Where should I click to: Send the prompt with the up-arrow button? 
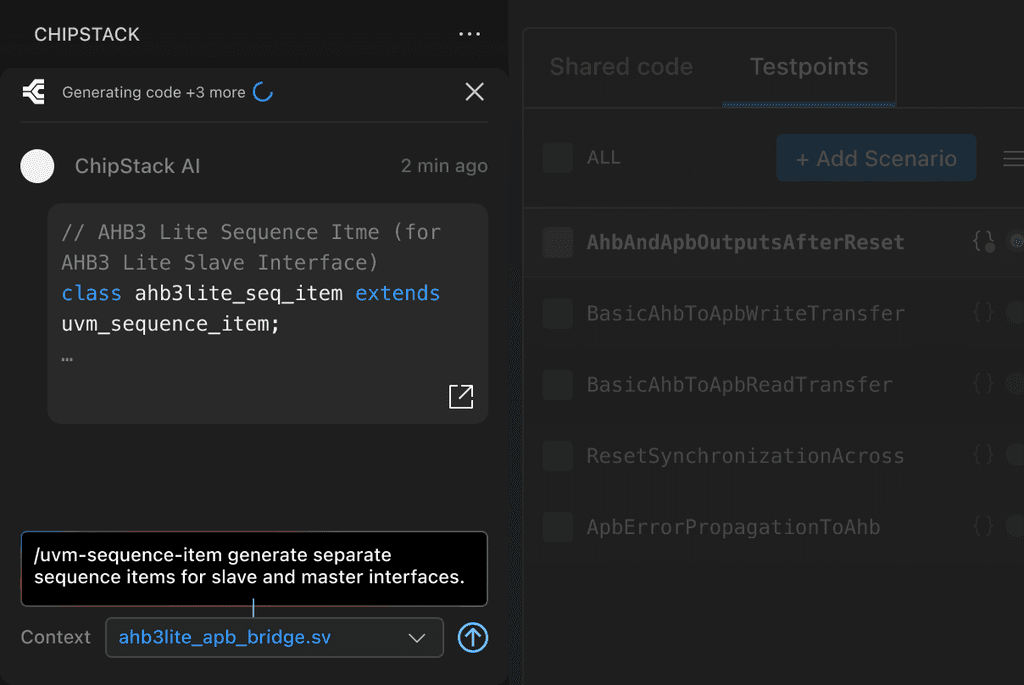(473, 637)
